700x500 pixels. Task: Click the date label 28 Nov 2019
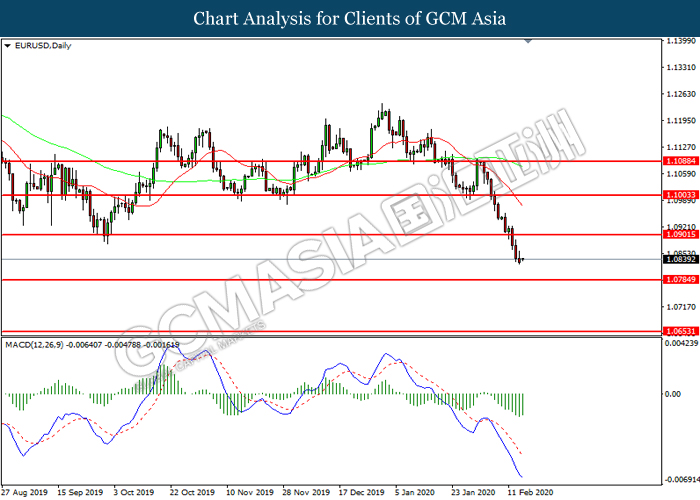pos(306,492)
